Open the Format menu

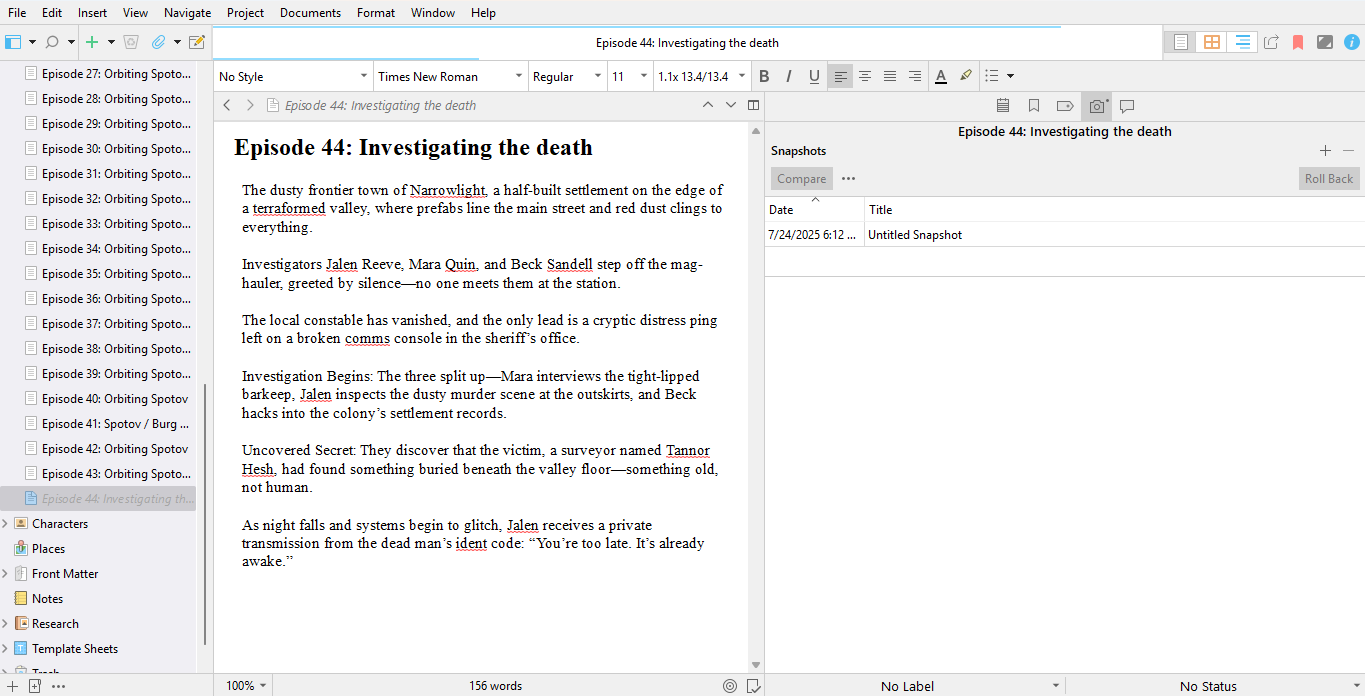tap(375, 13)
